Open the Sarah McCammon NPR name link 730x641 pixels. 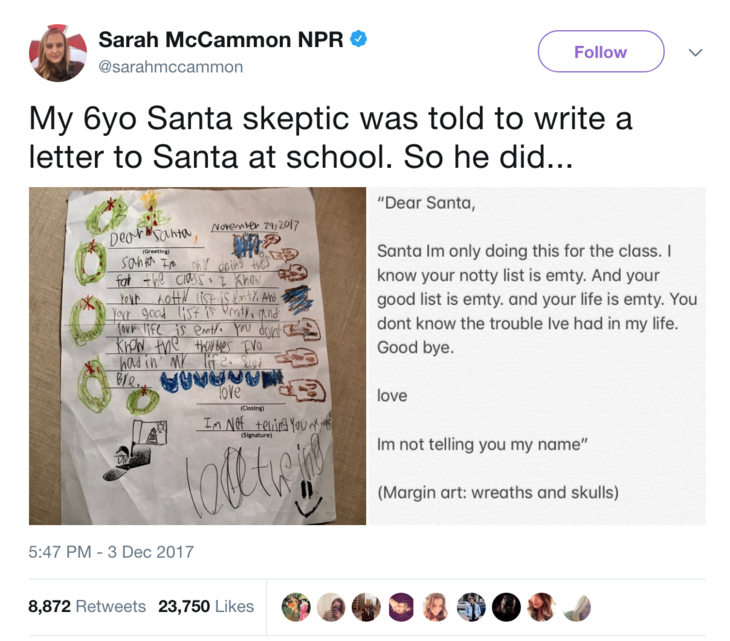pyautogui.click(x=220, y=40)
